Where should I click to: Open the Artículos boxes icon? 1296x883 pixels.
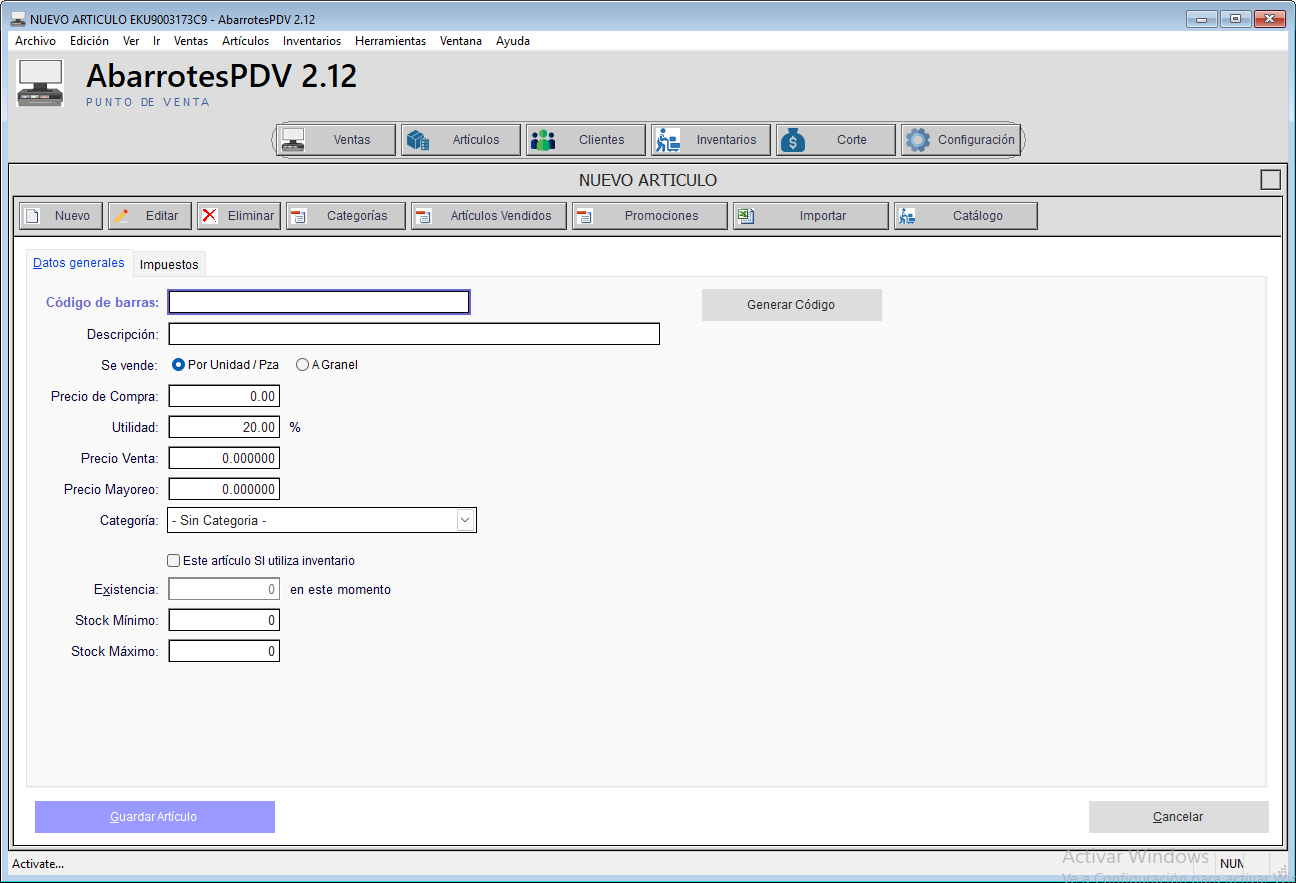[x=418, y=140]
